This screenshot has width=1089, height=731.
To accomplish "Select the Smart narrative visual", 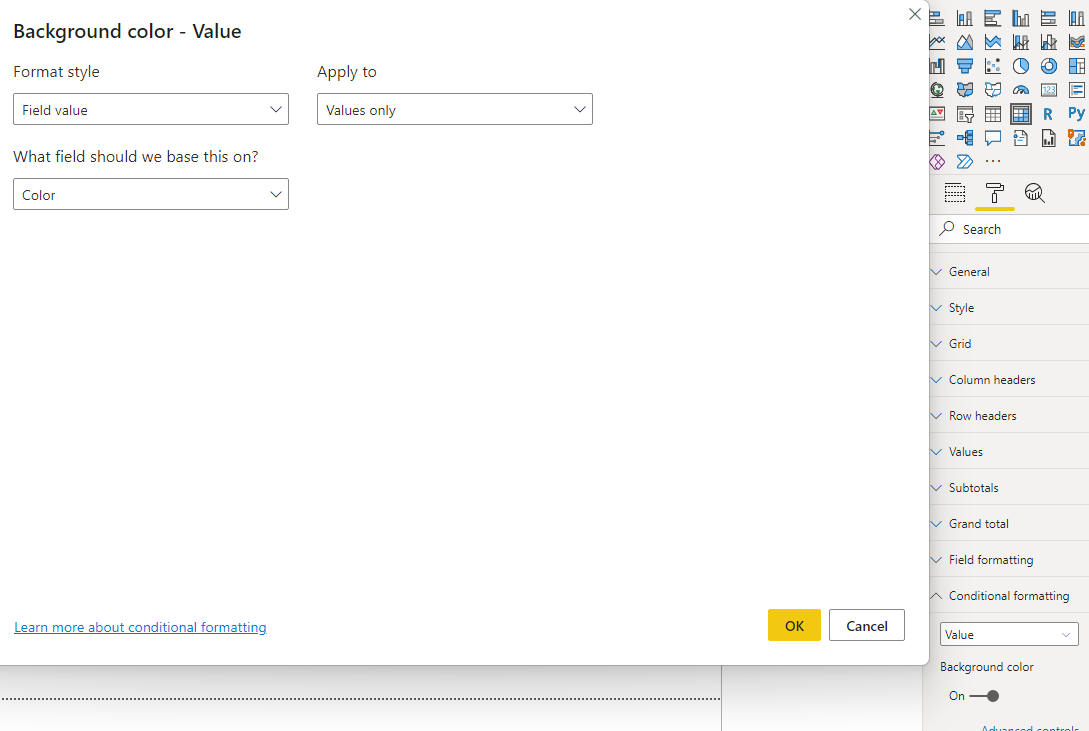I will coord(1020,137).
